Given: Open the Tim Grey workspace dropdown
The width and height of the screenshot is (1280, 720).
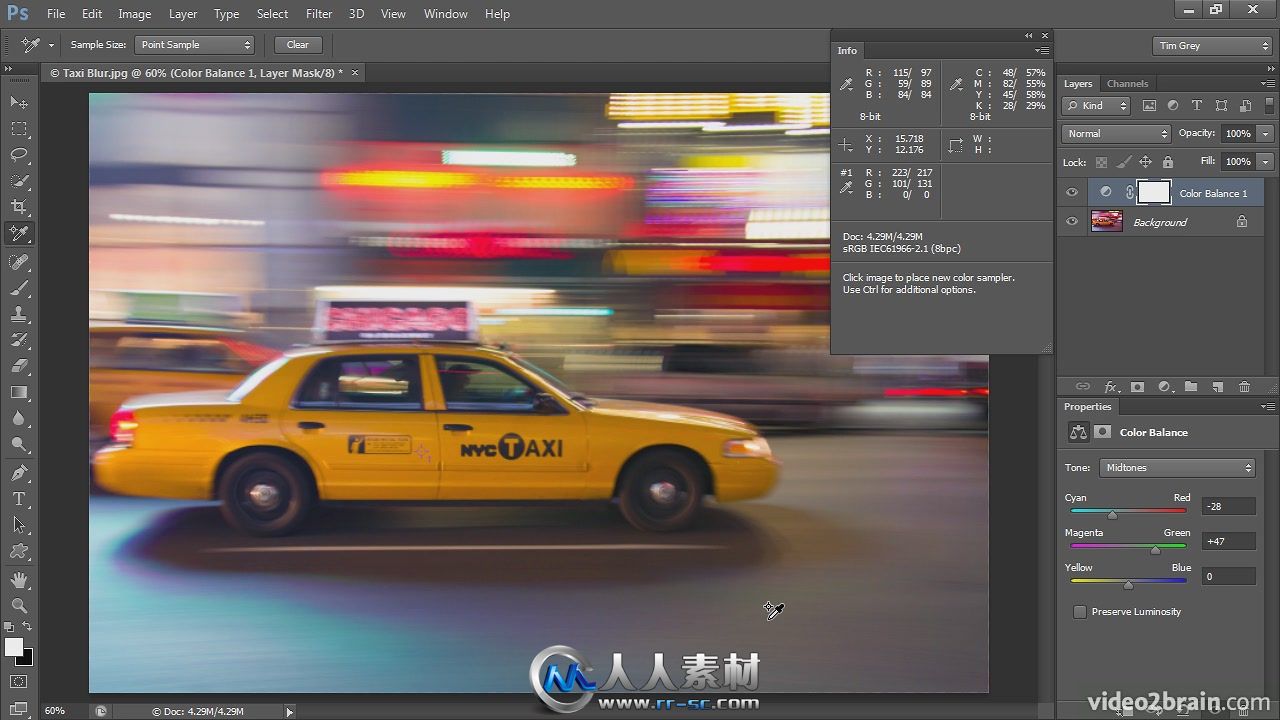Looking at the screenshot, I should click(x=1212, y=46).
